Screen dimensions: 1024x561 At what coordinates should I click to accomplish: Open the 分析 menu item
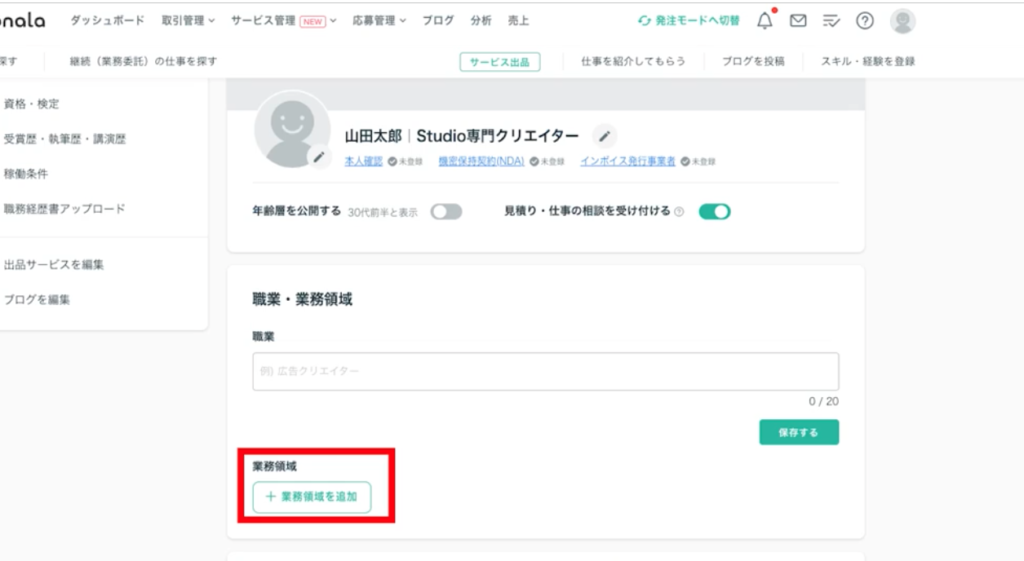tap(481, 21)
